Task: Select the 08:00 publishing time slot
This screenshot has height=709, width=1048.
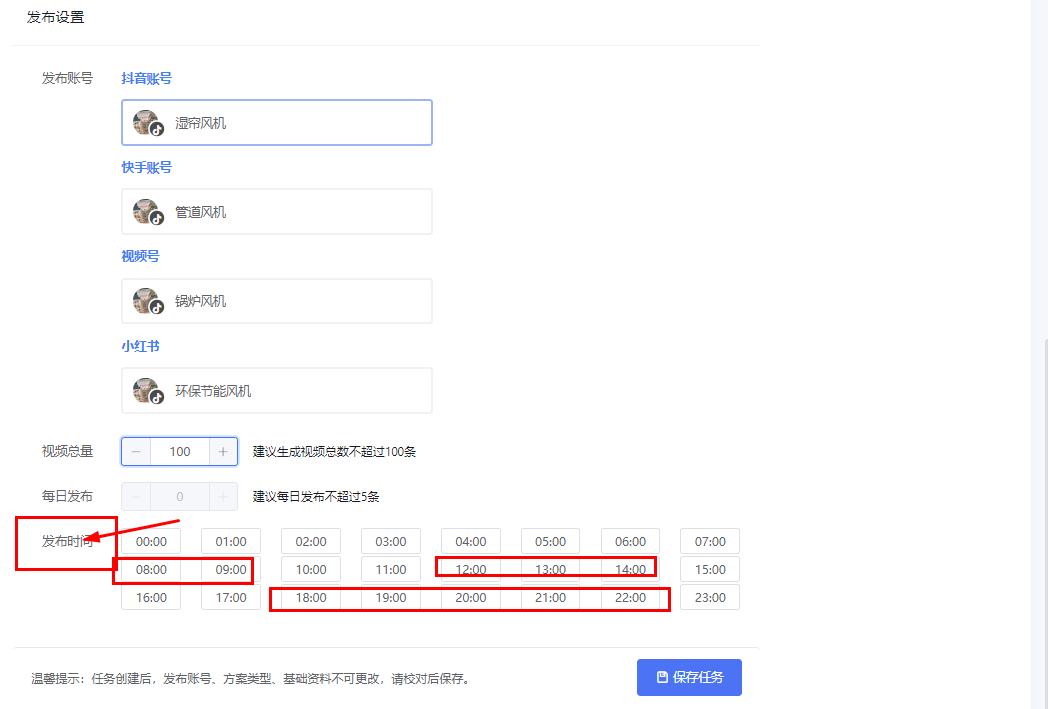Action: pyautogui.click(x=150, y=569)
